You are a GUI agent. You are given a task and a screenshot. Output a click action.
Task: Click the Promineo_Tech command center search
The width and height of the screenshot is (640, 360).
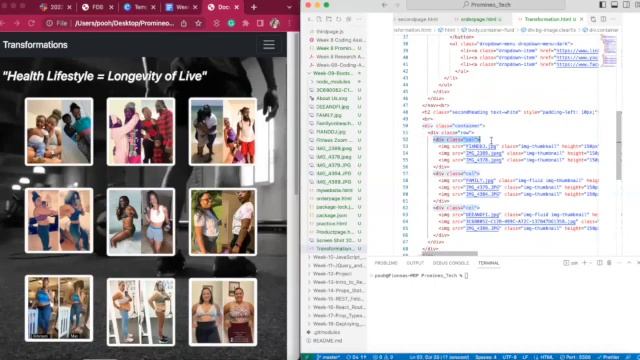(x=486, y=5)
